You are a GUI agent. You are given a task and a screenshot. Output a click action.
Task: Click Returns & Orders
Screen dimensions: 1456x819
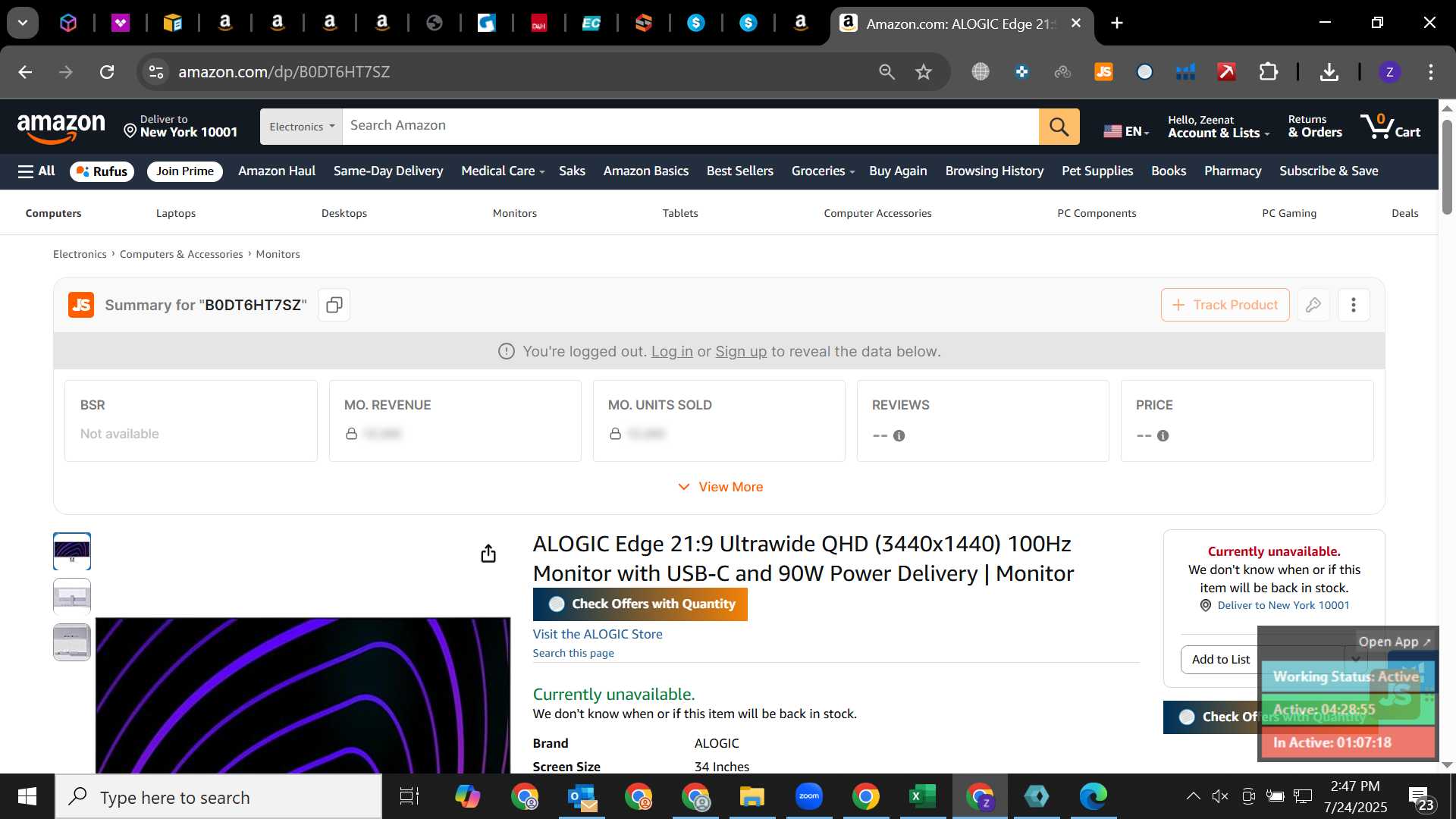tap(1314, 127)
